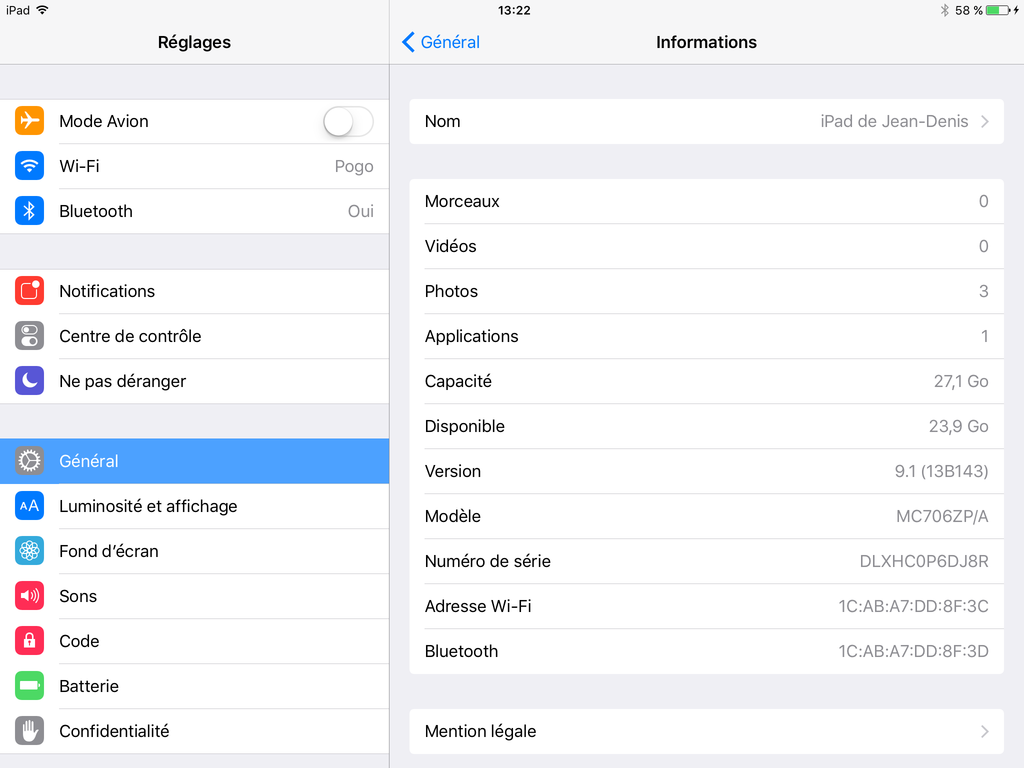This screenshot has height=768, width=1024.
Task: Select Luminosité et affichage in the sidebar
Action: [x=195, y=506]
